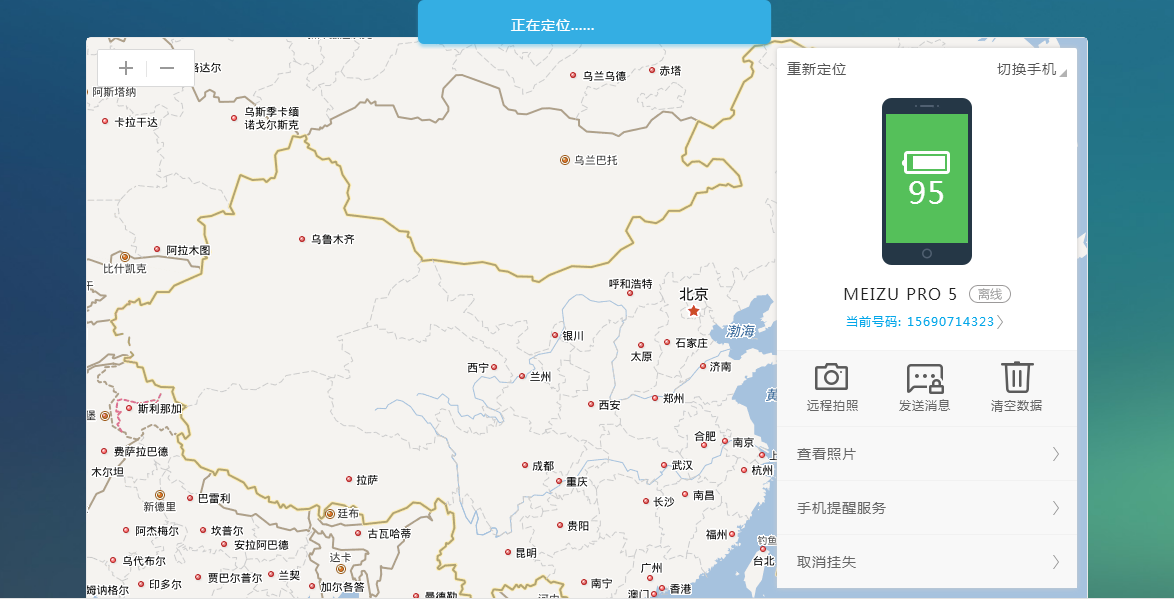This screenshot has height=602, width=1174.
Task: Zoom out with the map minus control
Action: 167,68
